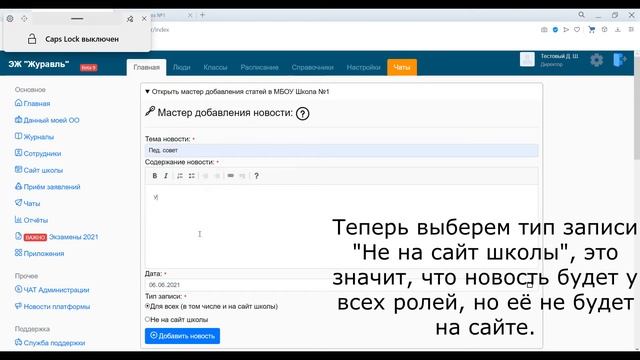The image size is (640, 360).
Task: Open editor help question-mark icon
Action: (x=256, y=176)
